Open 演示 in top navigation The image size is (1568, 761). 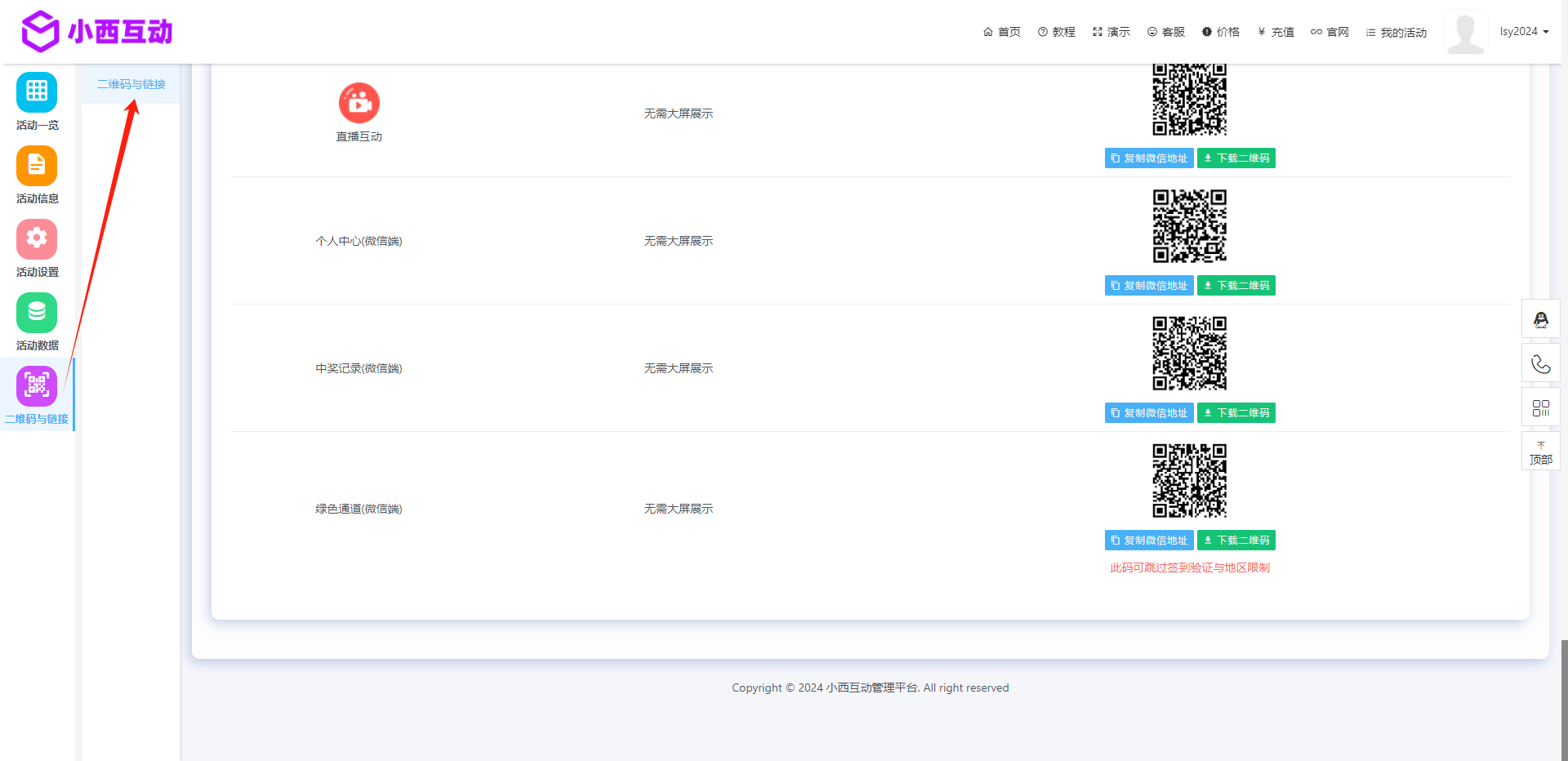1111,32
